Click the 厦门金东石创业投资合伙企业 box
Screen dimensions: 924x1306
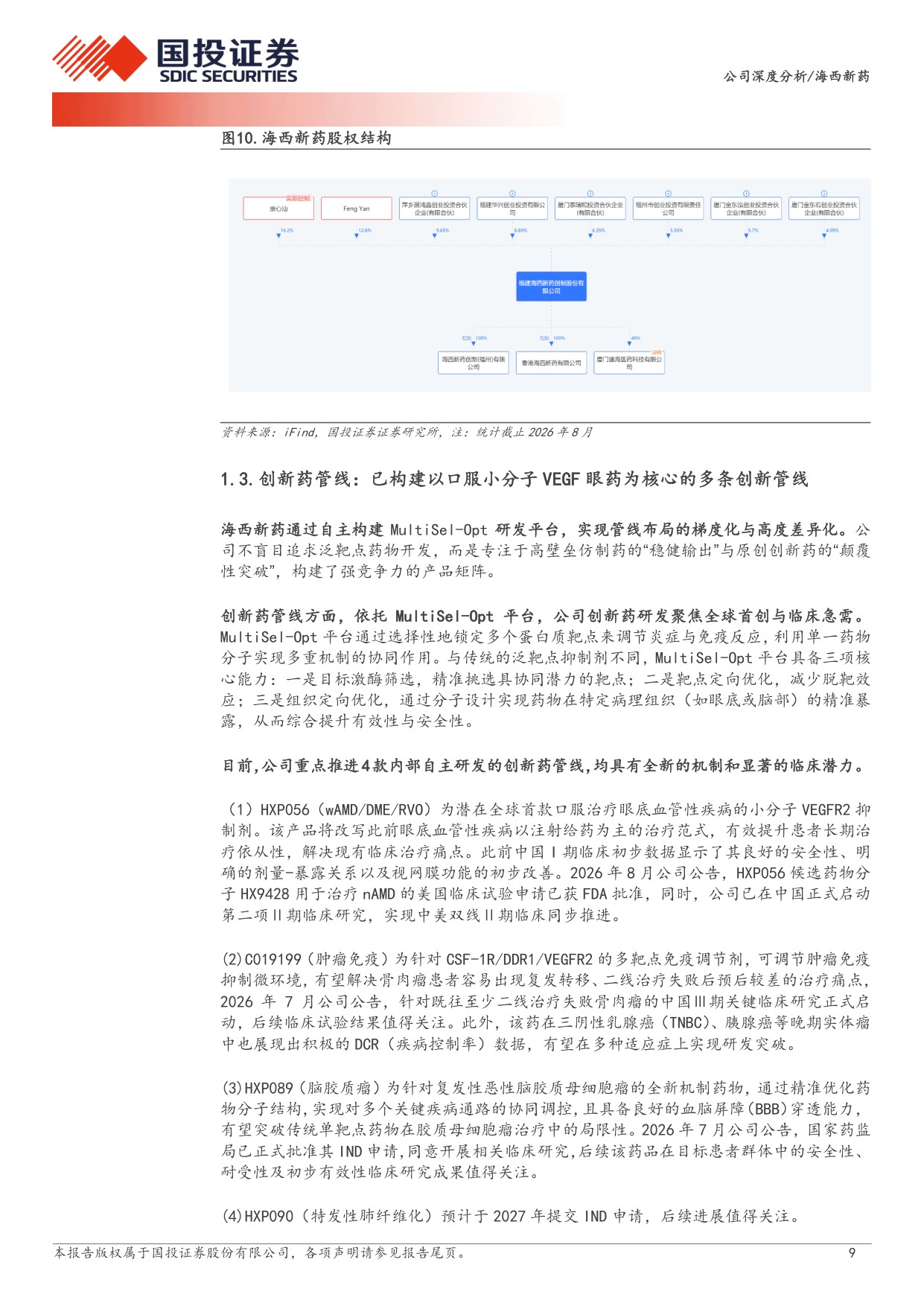tap(824, 208)
